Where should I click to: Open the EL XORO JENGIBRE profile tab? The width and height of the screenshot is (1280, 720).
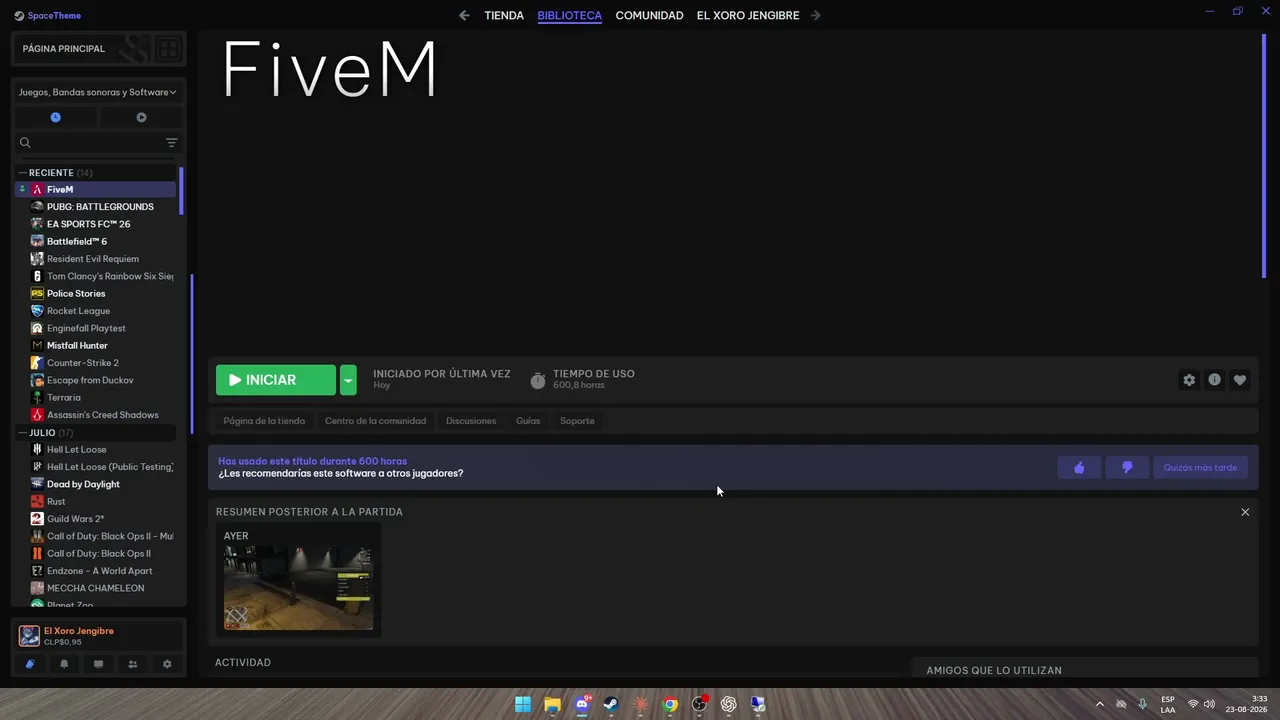pyautogui.click(x=748, y=15)
